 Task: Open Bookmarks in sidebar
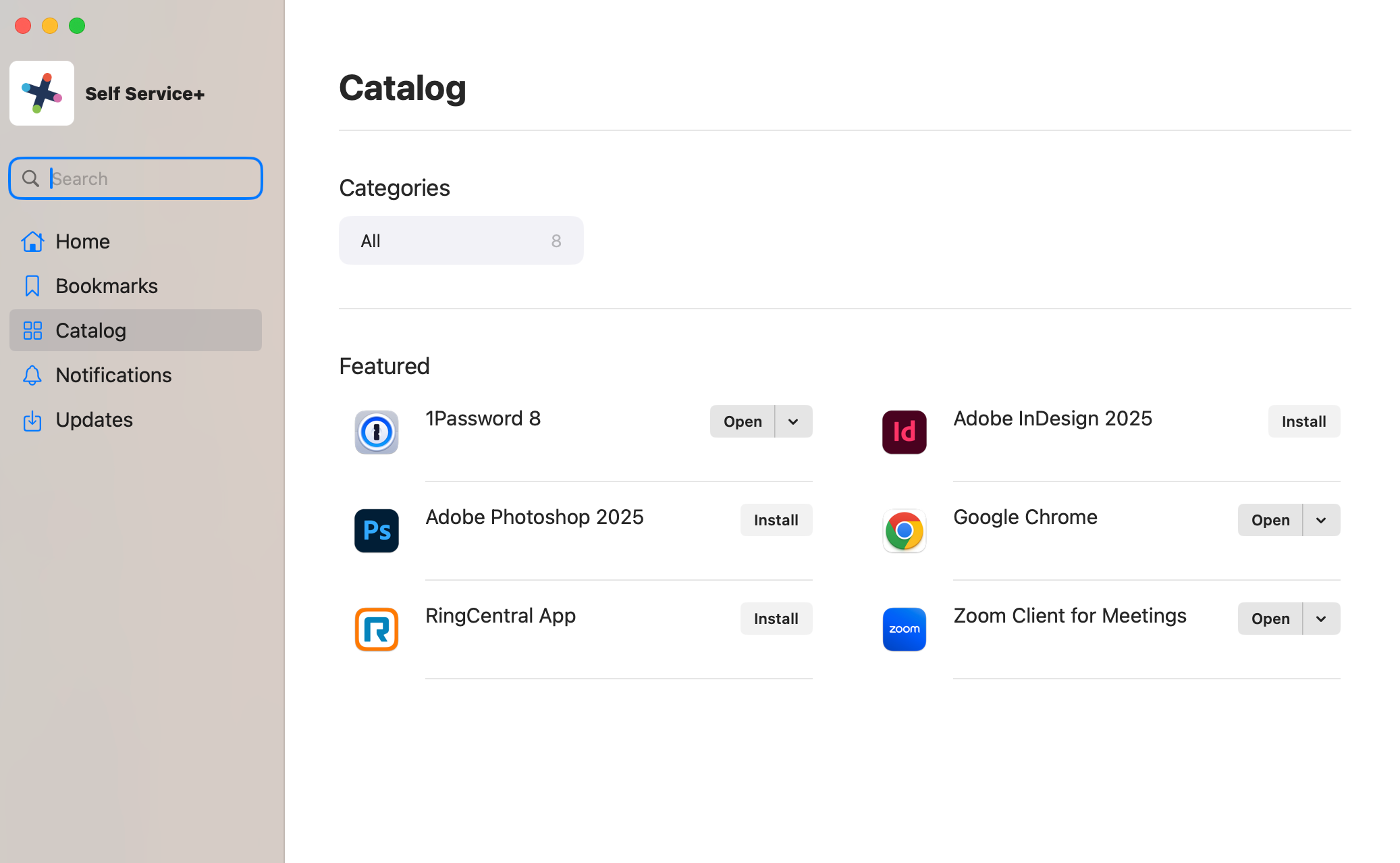[x=136, y=286]
